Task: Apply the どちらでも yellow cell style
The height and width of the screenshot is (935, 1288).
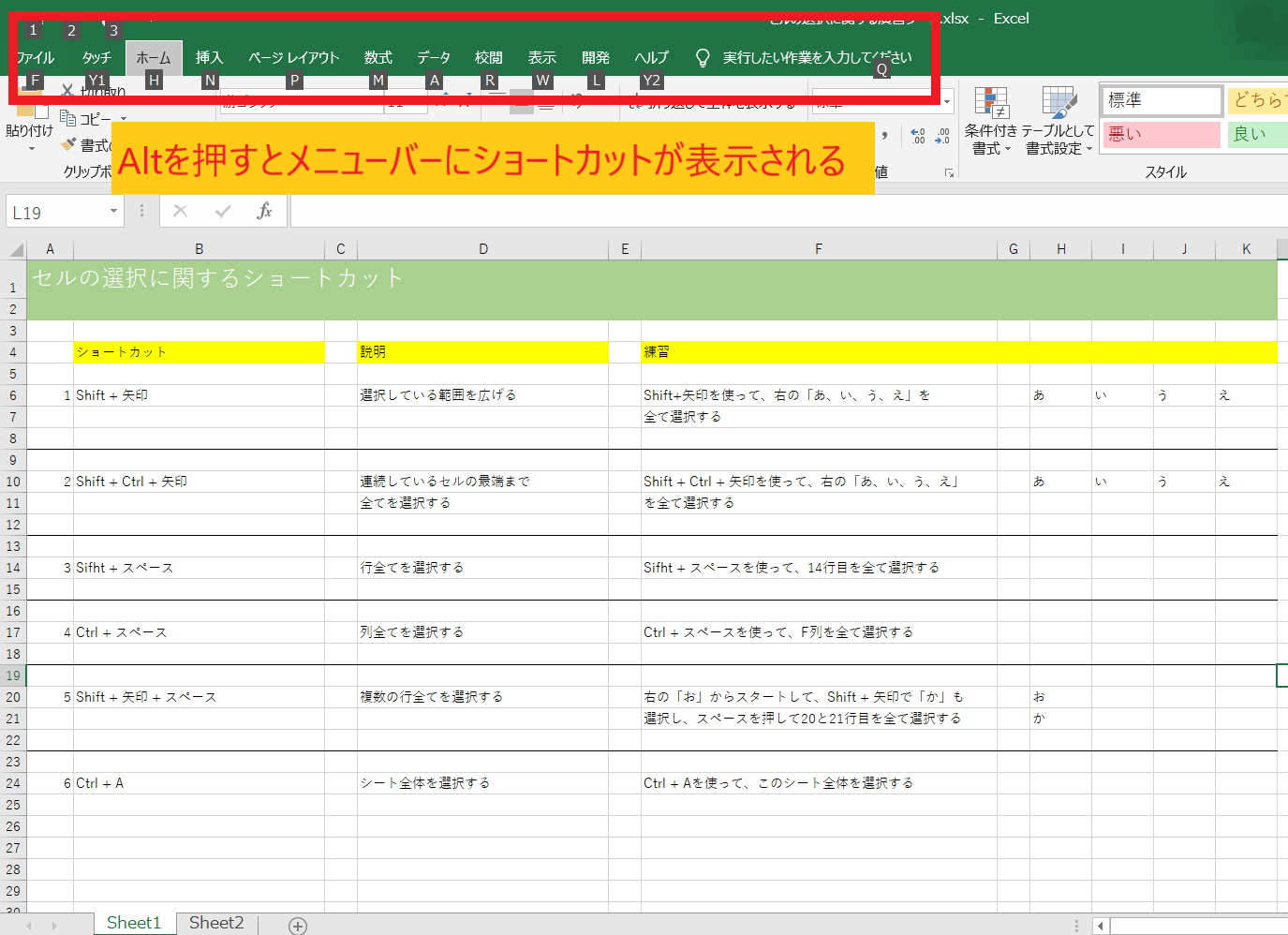Action: pos(1258,100)
